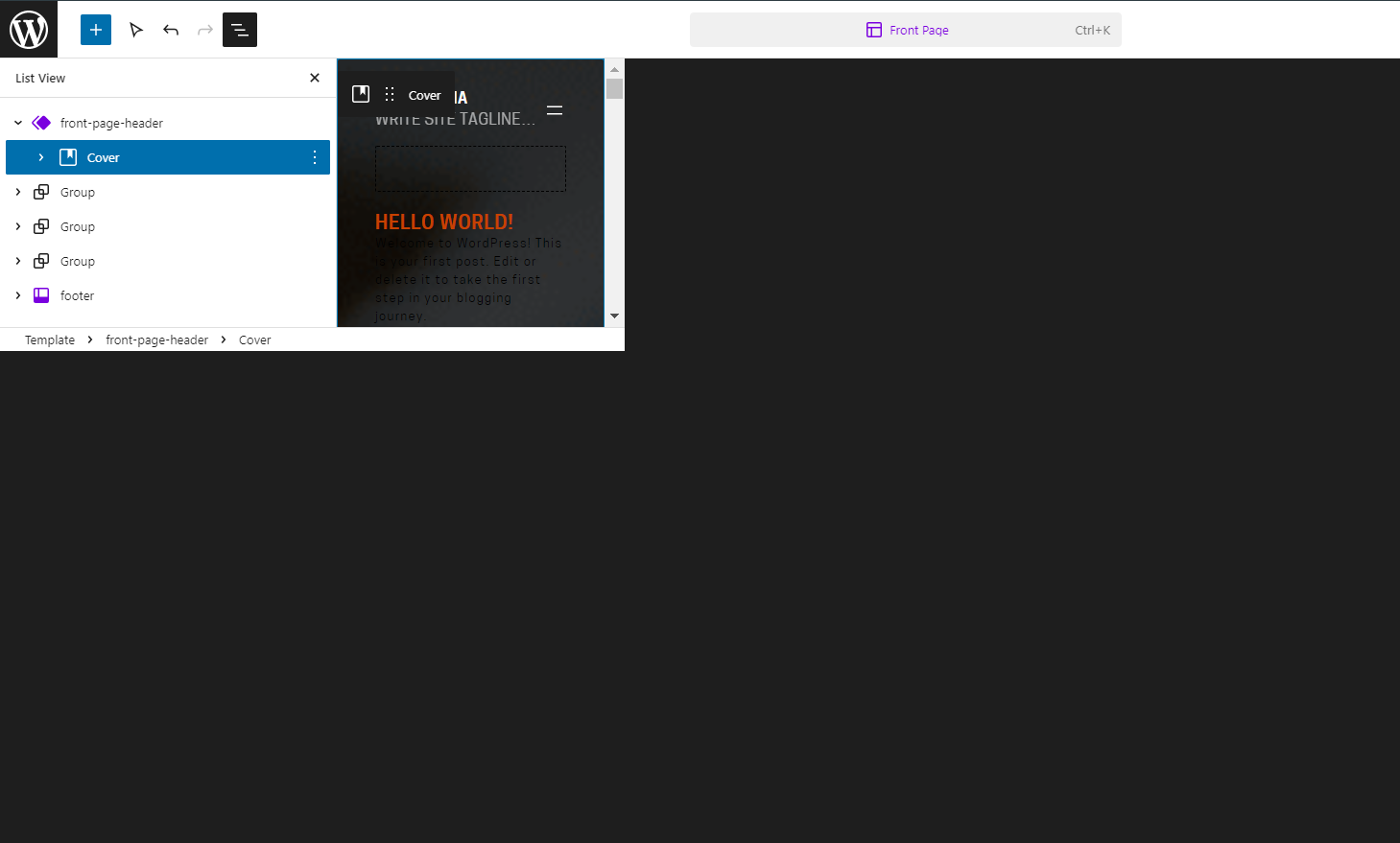Click the canvas scrollbar down arrow
The width and height of the screenshot is (1400, 843).
pos(614,316)
